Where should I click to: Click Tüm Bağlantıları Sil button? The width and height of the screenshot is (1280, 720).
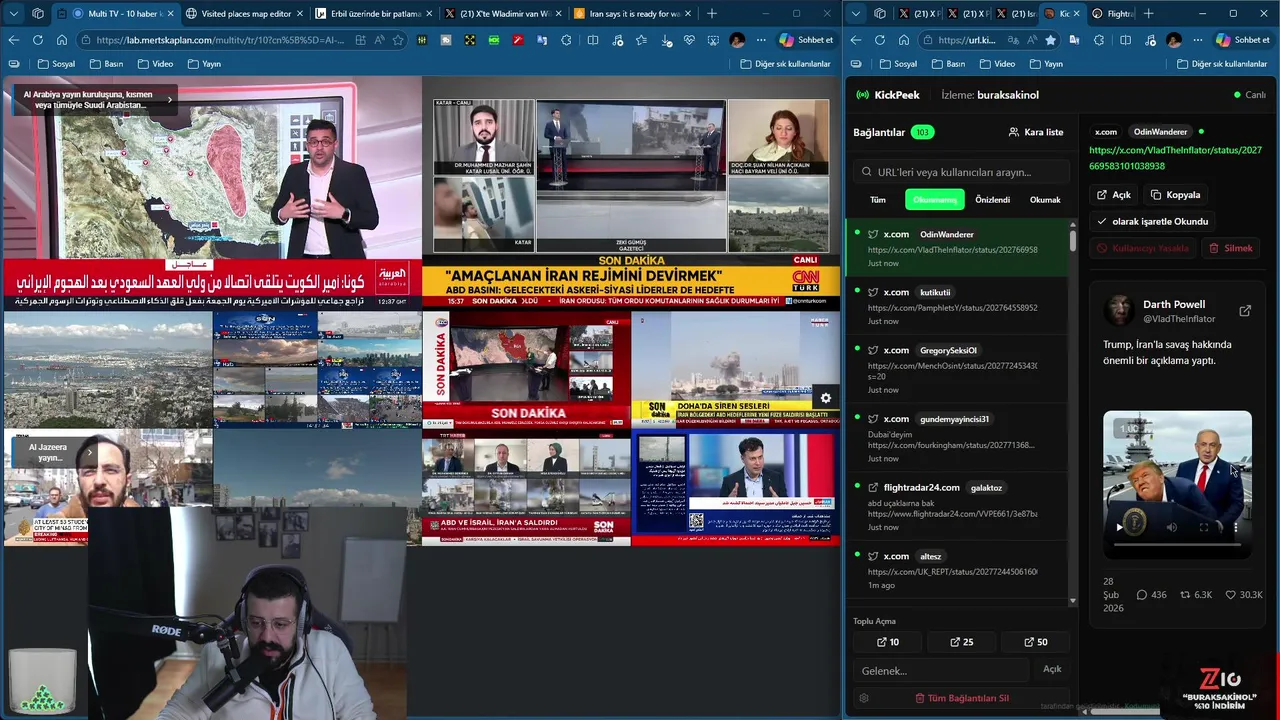click(x=962, y=698)
